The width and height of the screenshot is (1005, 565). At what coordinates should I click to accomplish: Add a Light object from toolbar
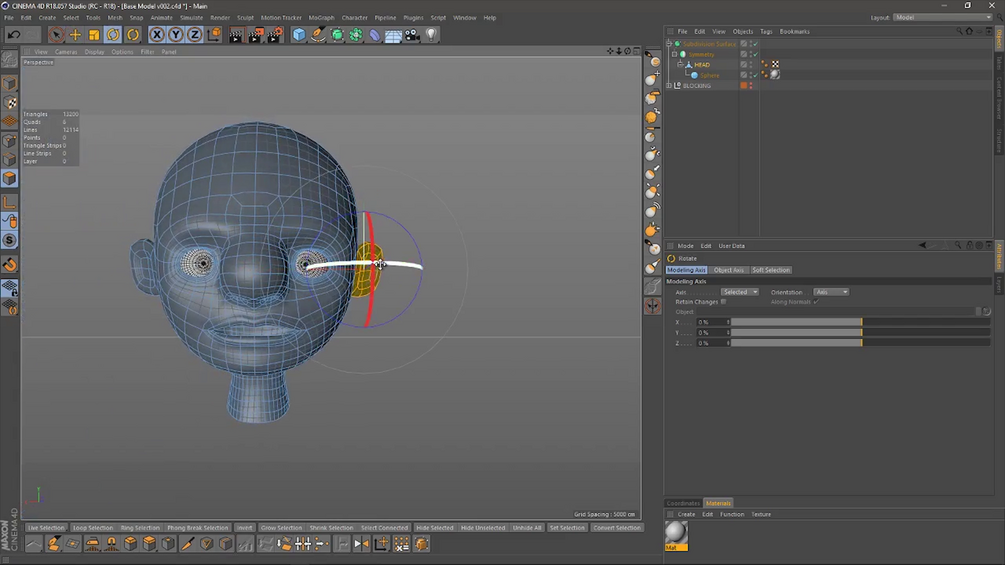[431, 35]
